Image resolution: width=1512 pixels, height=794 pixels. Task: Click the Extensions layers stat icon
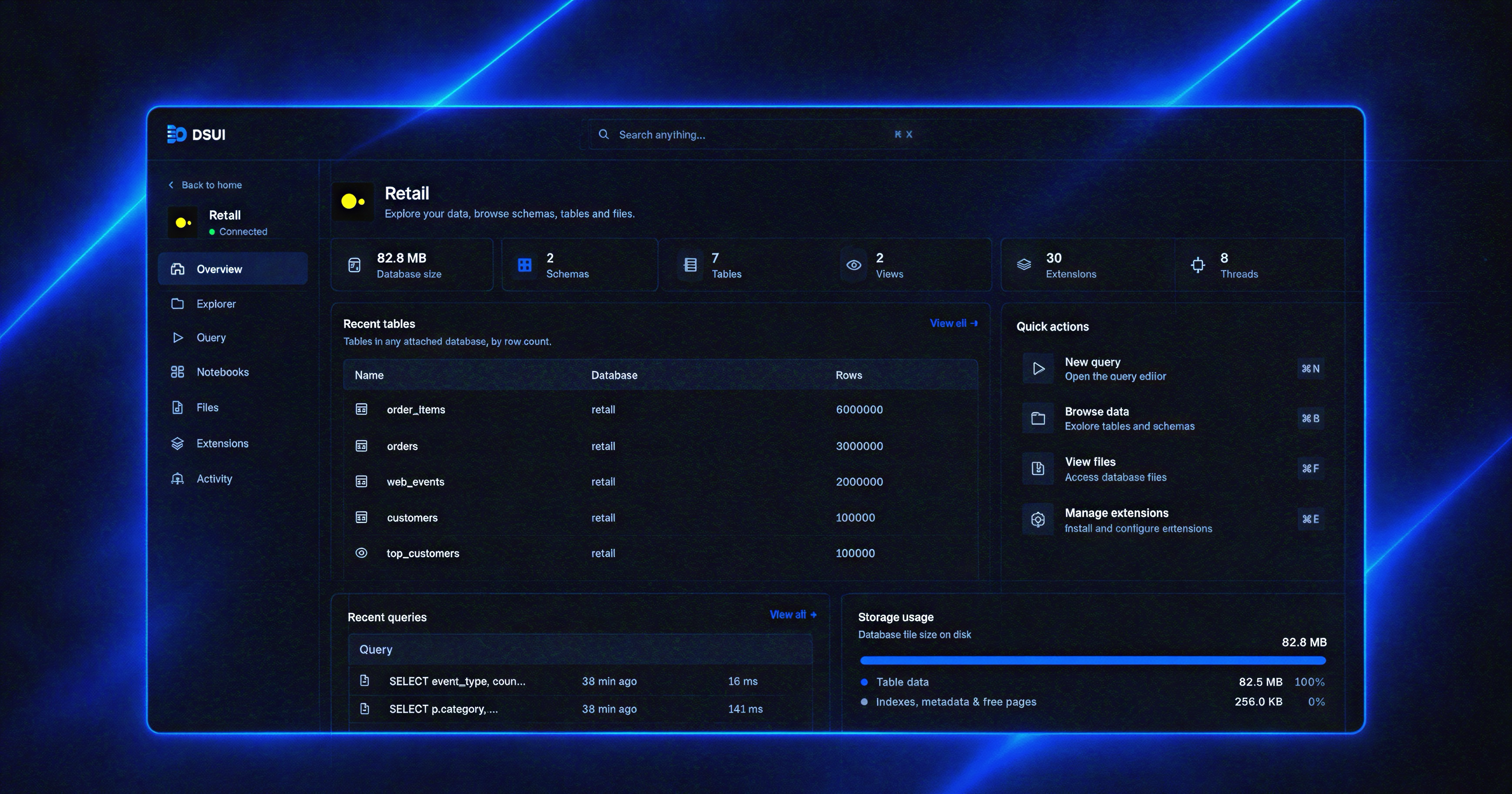(x=1024, y=265)
